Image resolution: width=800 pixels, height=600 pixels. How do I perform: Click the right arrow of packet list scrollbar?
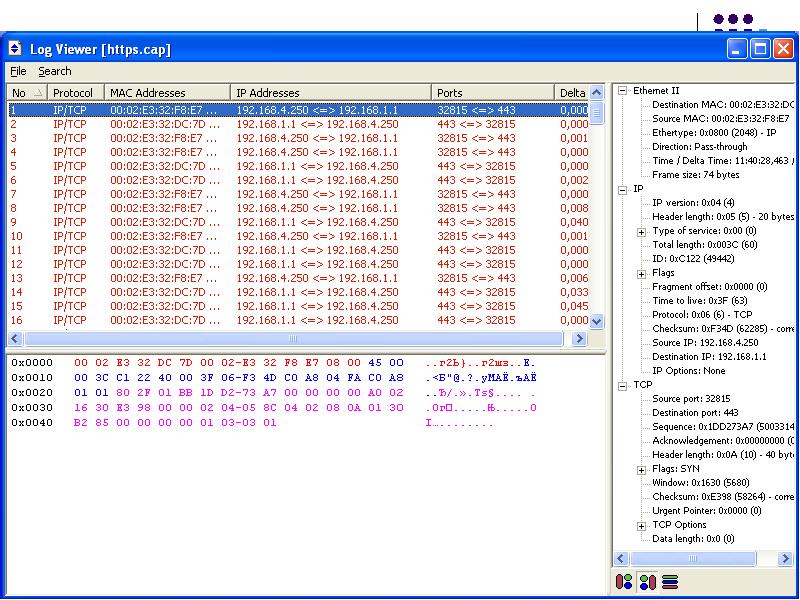[x=579, y=339]
